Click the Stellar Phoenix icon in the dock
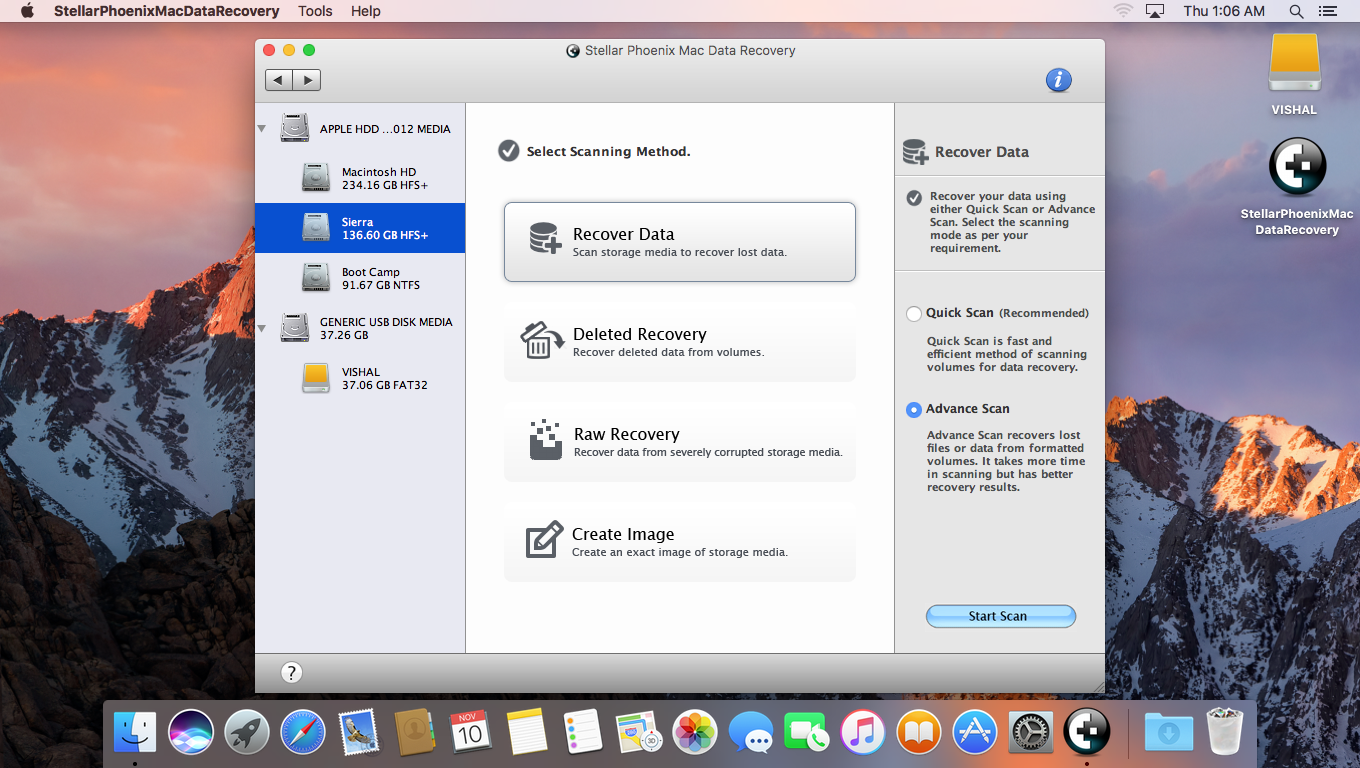The image size is (1360, 768). pos(1087,732)
